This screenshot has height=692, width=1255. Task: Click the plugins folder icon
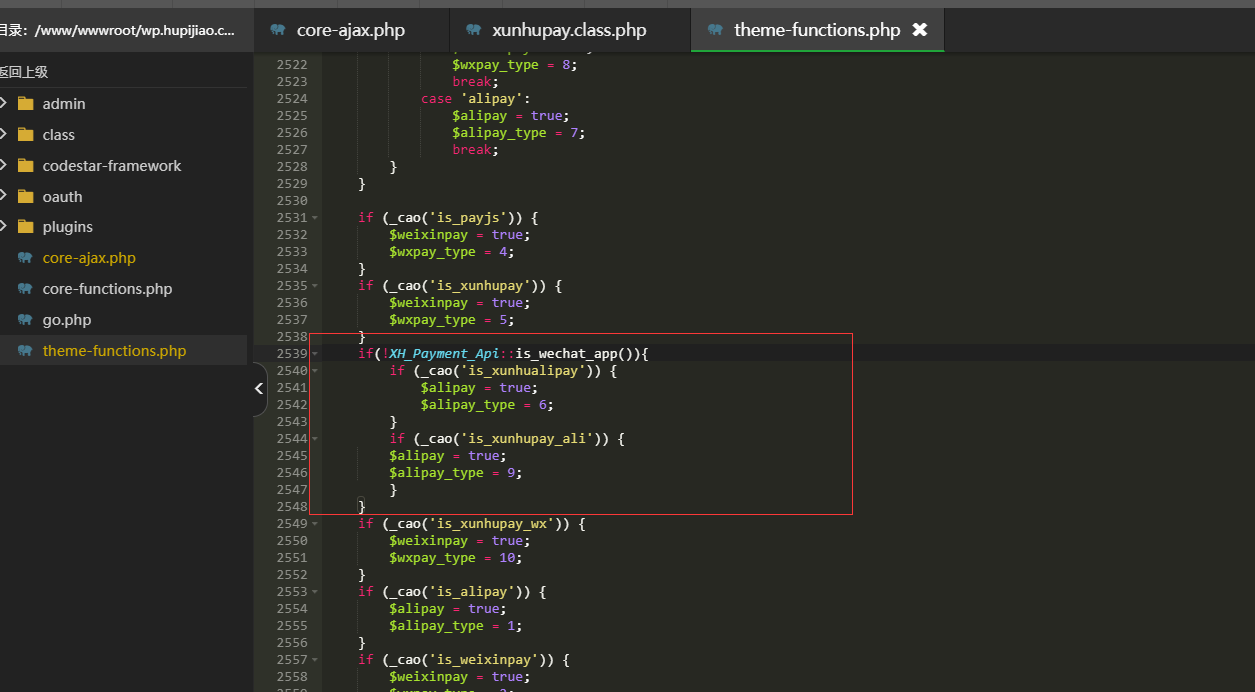point(25,227)
